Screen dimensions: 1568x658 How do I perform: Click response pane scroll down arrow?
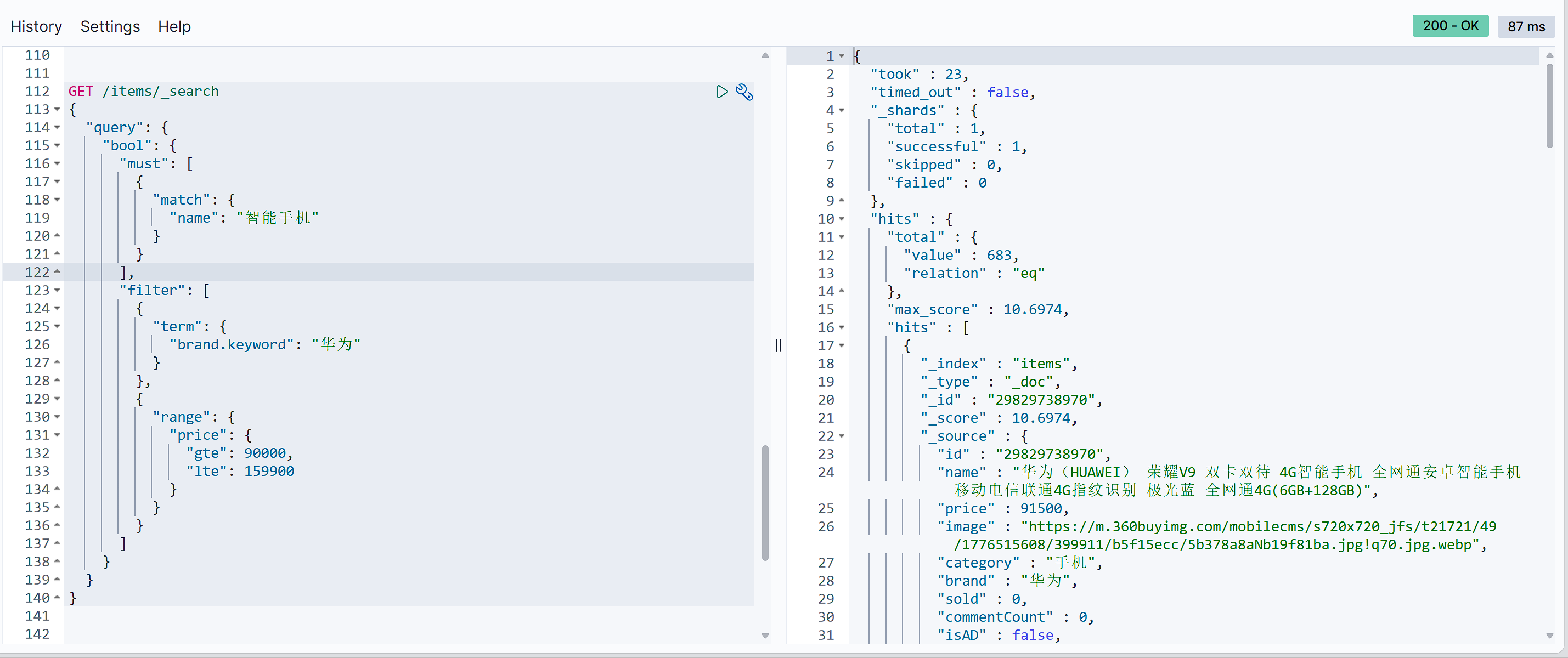click(x=1549, y=636)
